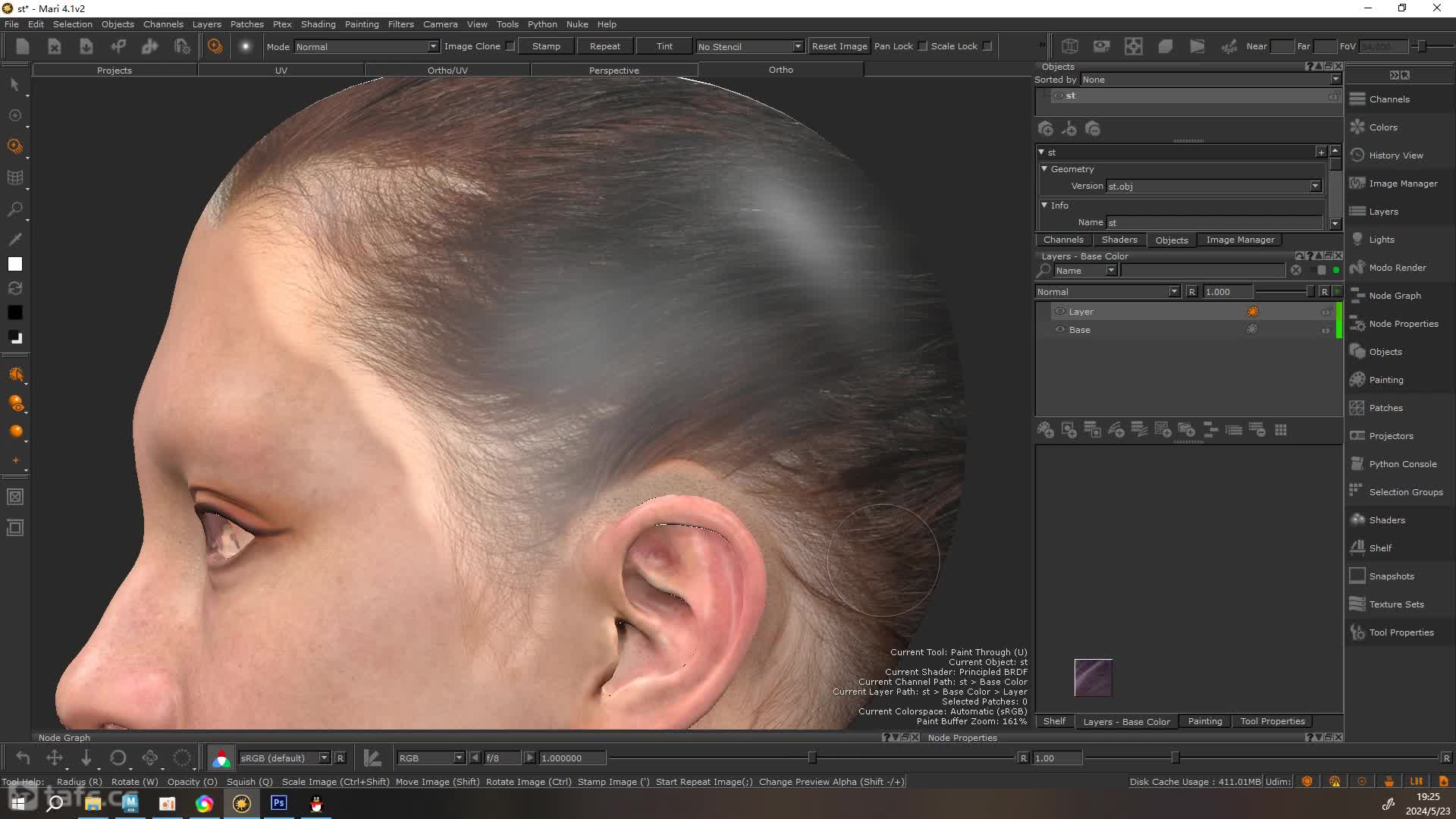The image size is (1456, 819).
Task: Select the Zoom magnifier tool
Action: pos(14,209)
